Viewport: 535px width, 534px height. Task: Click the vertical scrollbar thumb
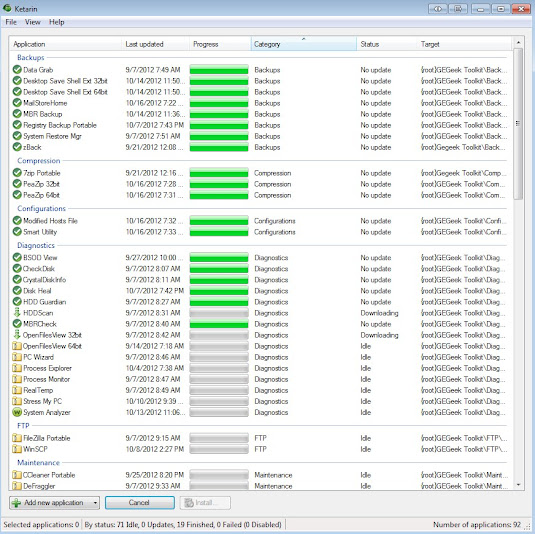point(518,124)
